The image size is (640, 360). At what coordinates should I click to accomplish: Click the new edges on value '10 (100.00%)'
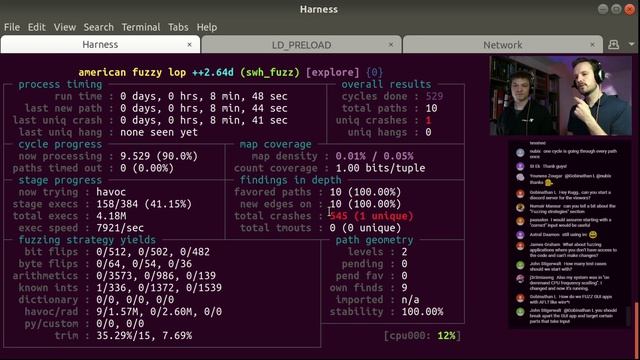365,204
